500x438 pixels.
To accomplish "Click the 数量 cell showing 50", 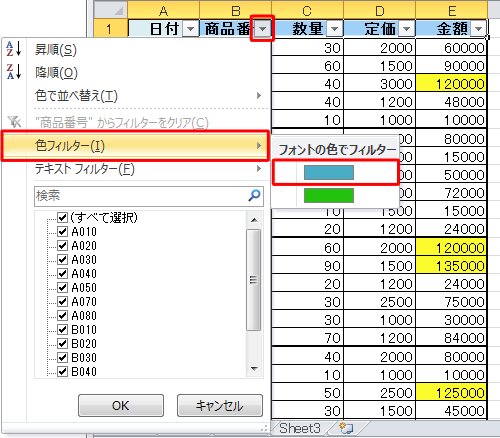I will click(x=307, y=393).
